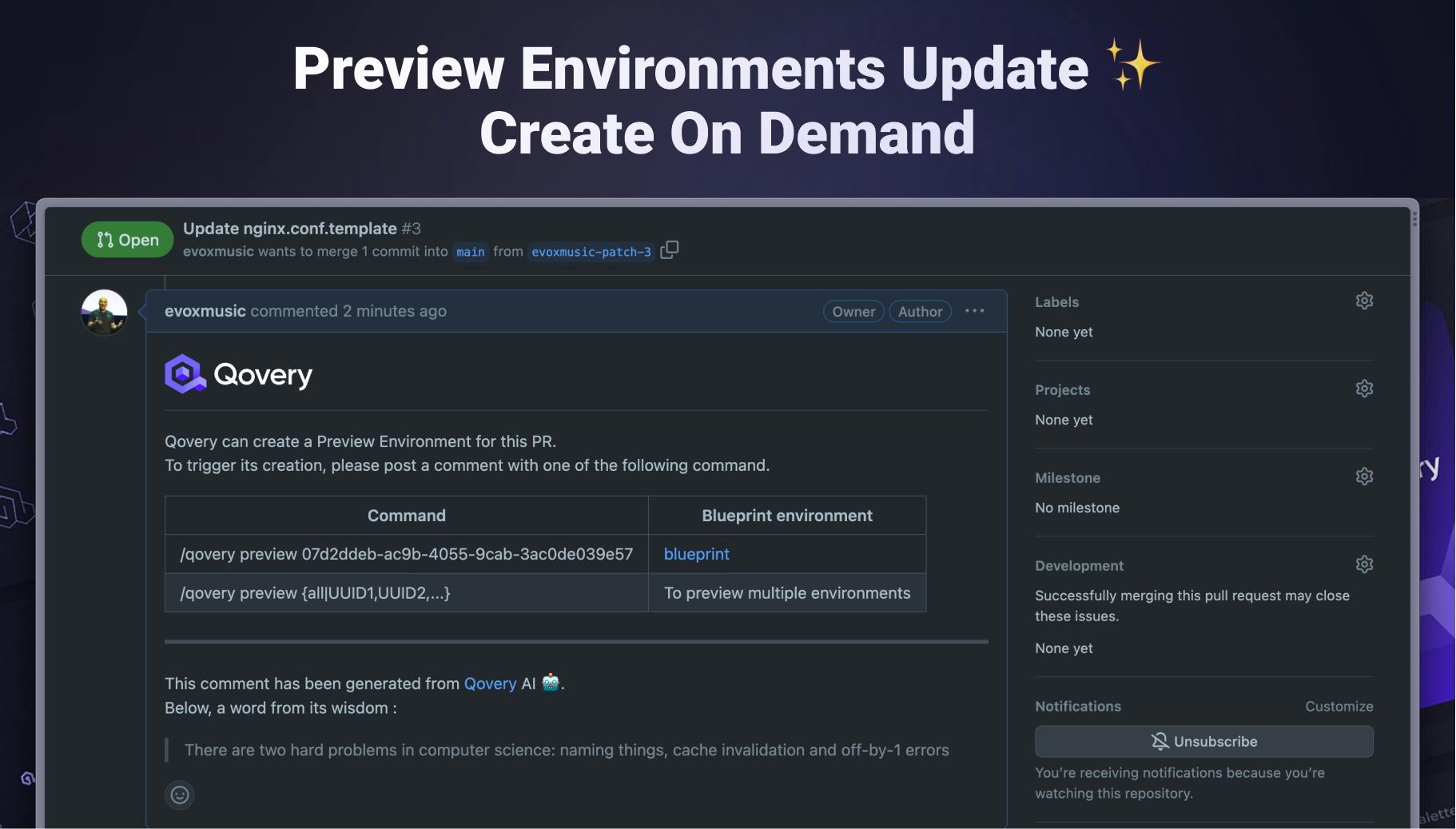Add an emoji reaction to the comment
Image resolution: width=1456 pixels, height=829 pixels.
[178, 794]
